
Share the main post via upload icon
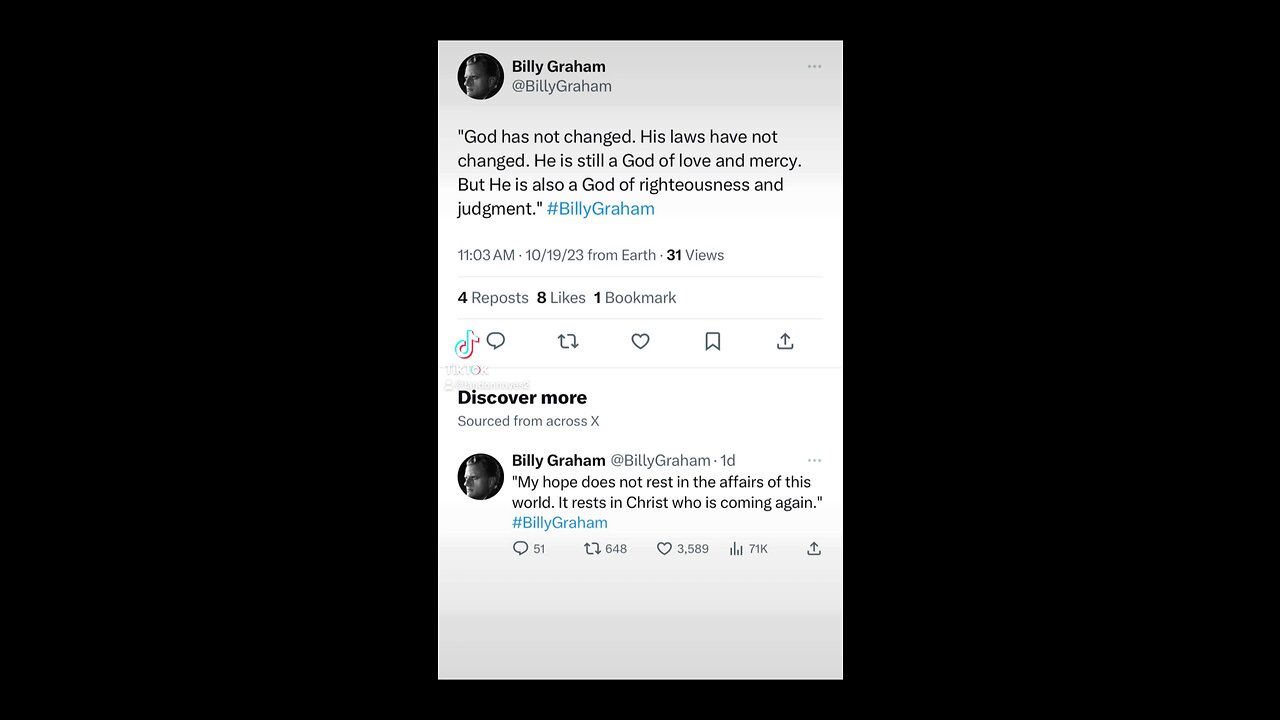click(785, 341)
